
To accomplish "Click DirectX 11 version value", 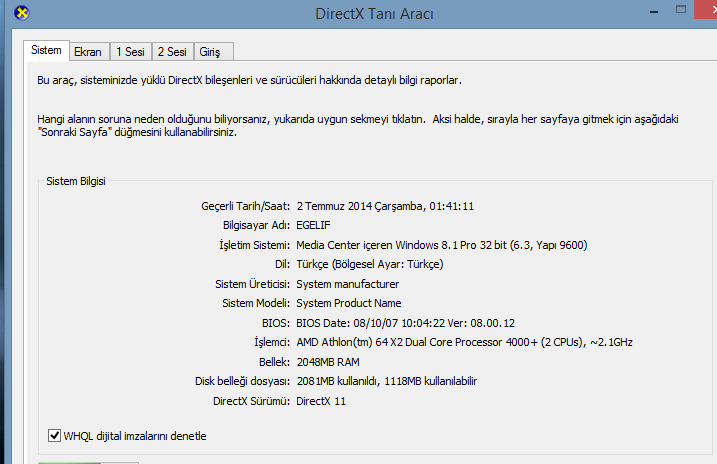I will (321, 401).
